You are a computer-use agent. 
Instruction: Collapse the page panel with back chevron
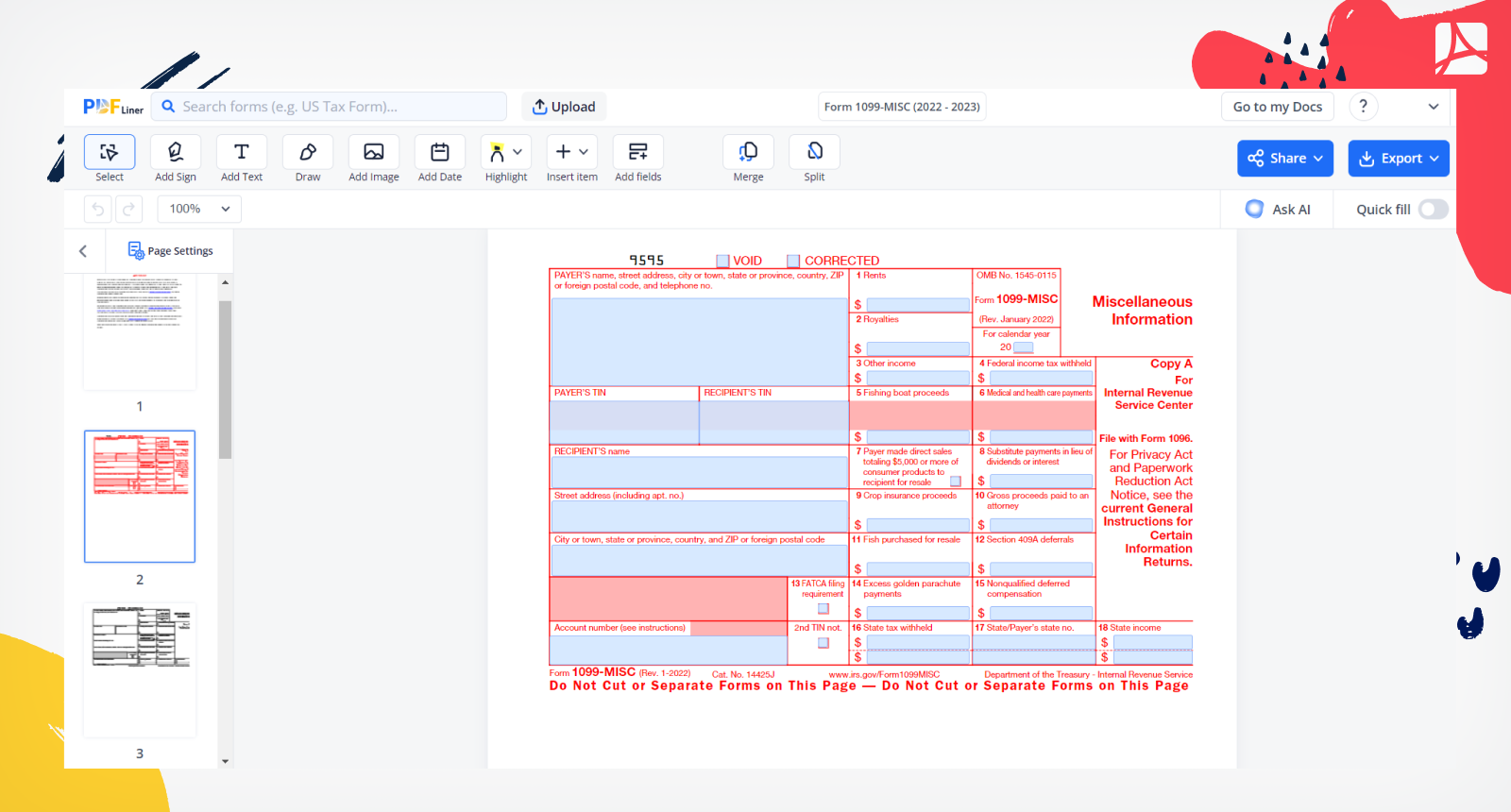tap(83, 251)
